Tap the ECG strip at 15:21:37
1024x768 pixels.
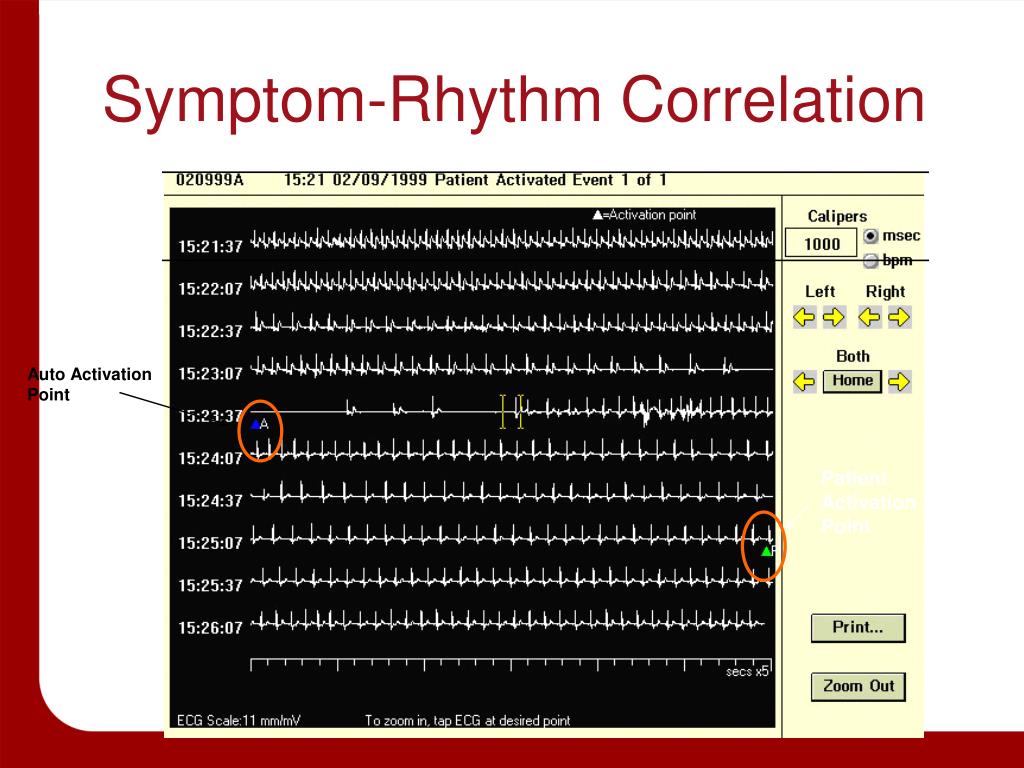pyautogui.click(x=512, y=240)
